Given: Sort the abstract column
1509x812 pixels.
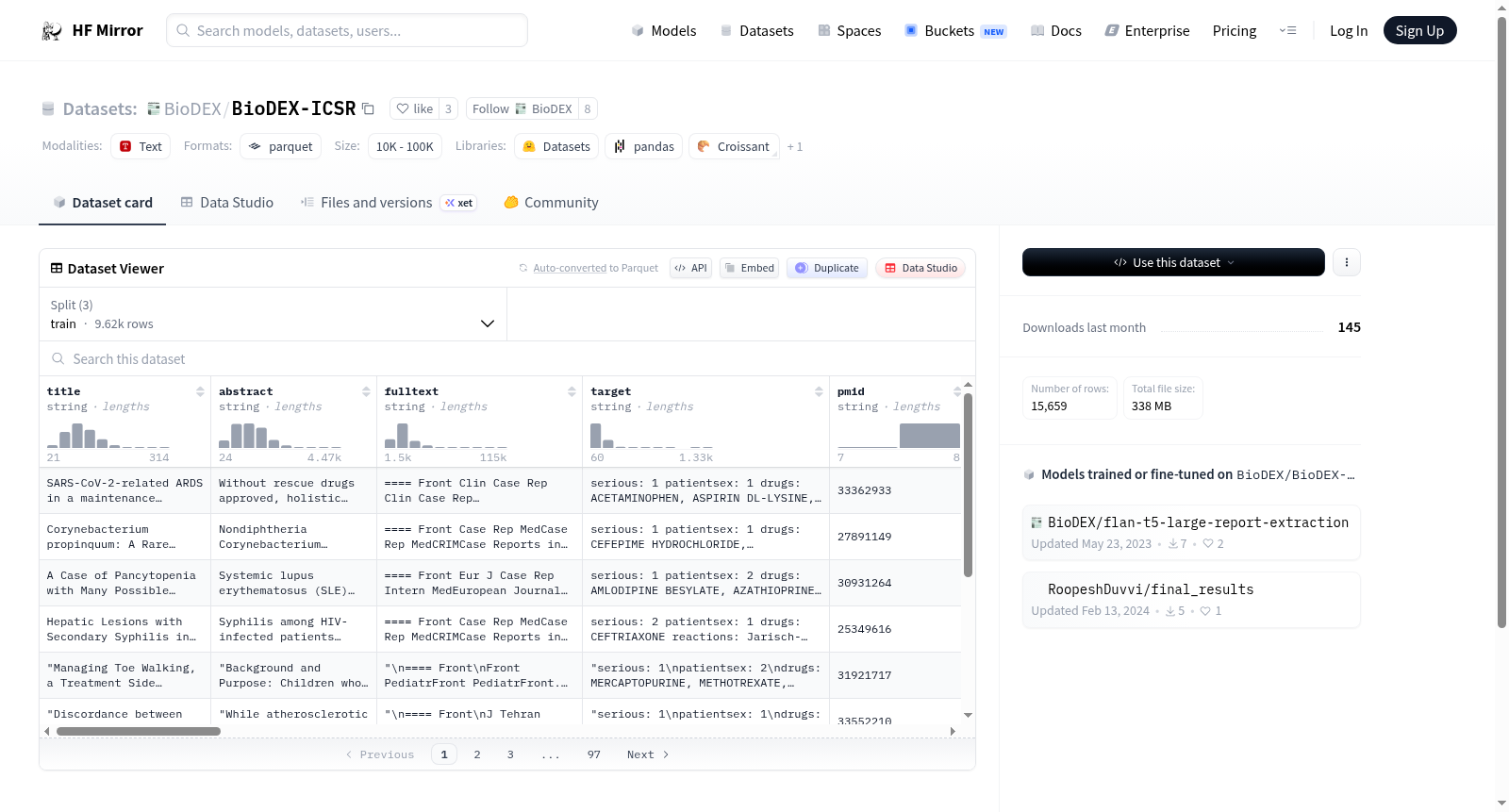Looking at the screenshot, I should point(366,391).
